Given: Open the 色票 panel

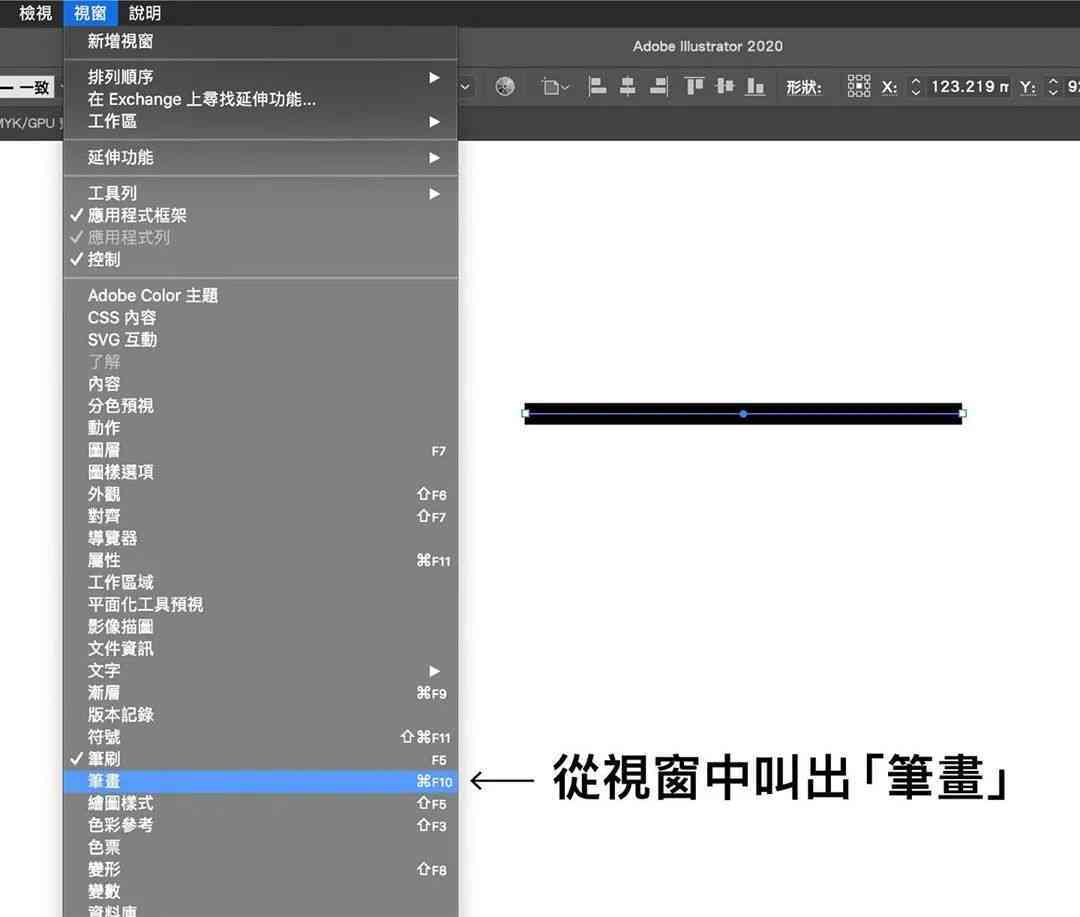Looking at the screenshot, I should (260, 847).
